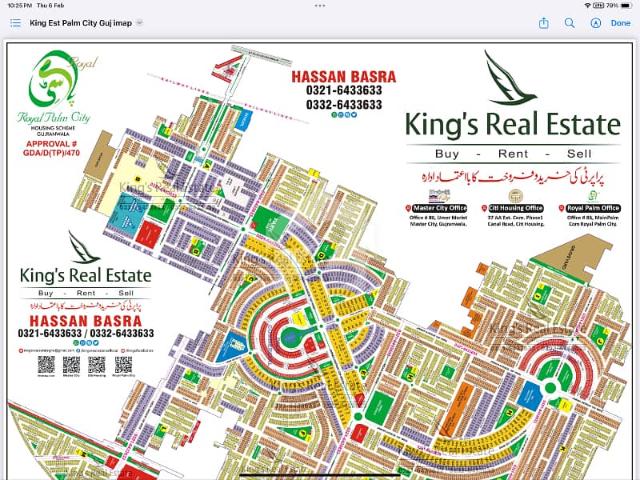Image resolution: width=640 pixels, height=480 pixels.
Task: Tap the Share icon in the toolbar
Action: pyautogui.click(x=544, y=23)
